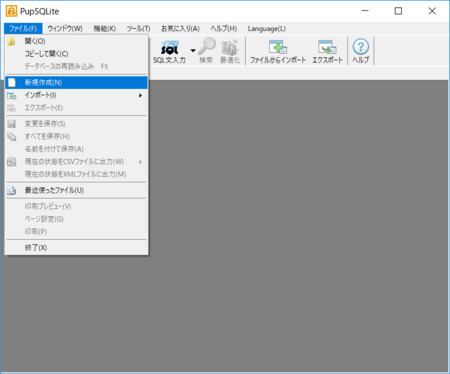Click the エクスポート toolbar icon
The height and width of the screenshot is (374, 450).
point(327,51)
